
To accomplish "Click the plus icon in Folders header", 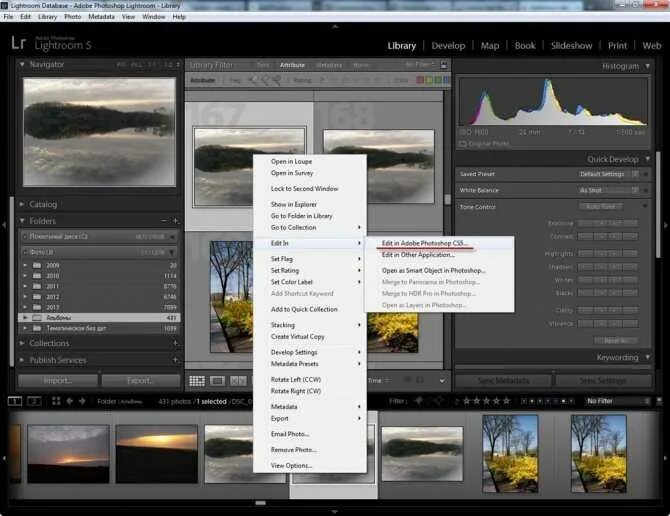I will 175,221.
